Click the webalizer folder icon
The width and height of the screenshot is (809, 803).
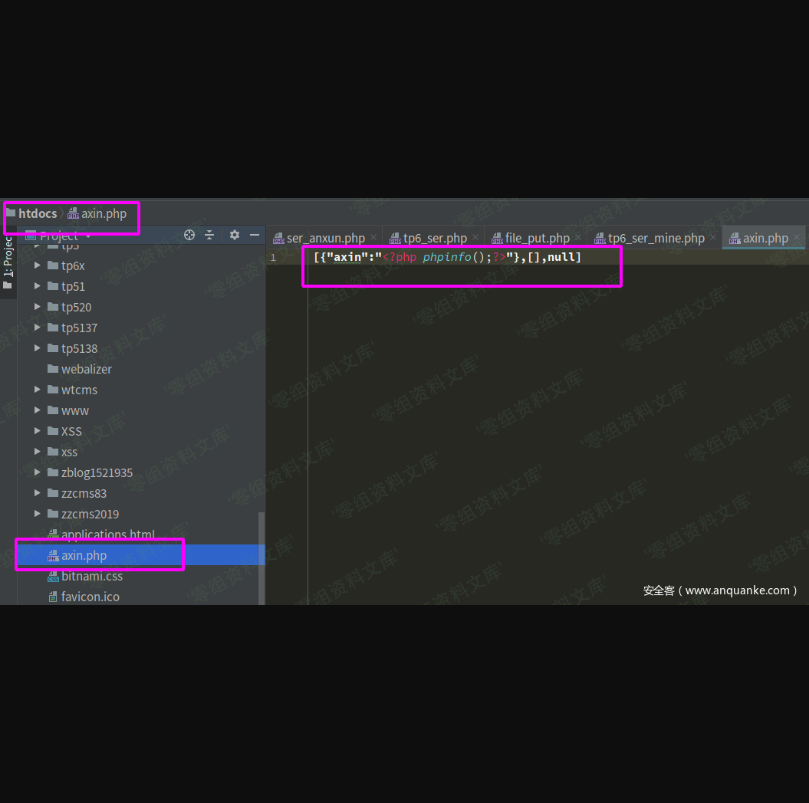[x=52, y=369]
